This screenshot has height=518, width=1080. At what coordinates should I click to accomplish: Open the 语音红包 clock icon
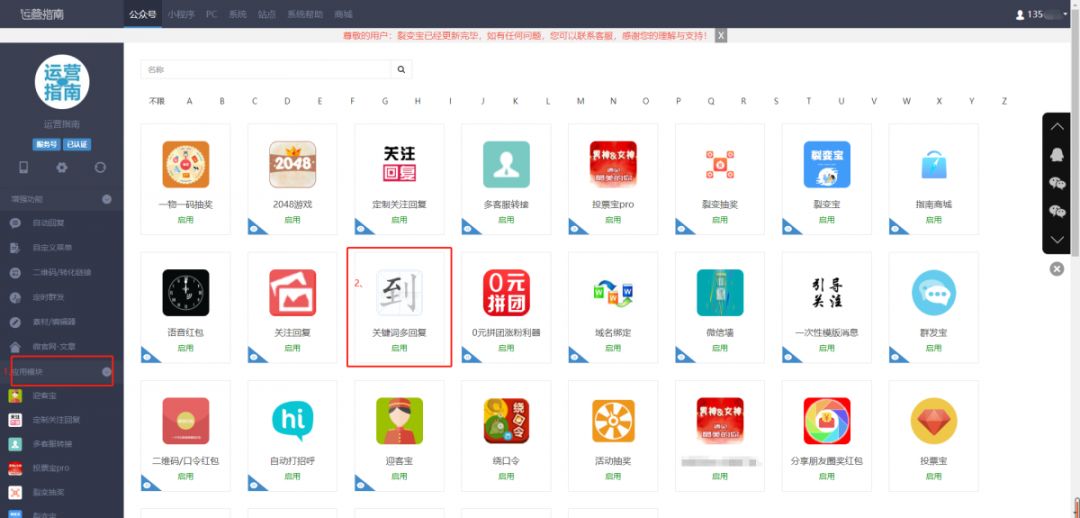pos(185,293)
